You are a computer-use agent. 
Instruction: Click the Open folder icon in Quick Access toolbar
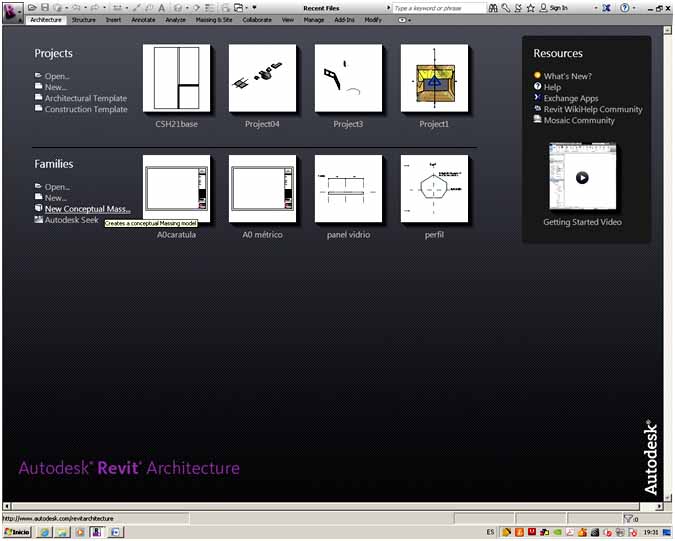click(x=32, y=8)
